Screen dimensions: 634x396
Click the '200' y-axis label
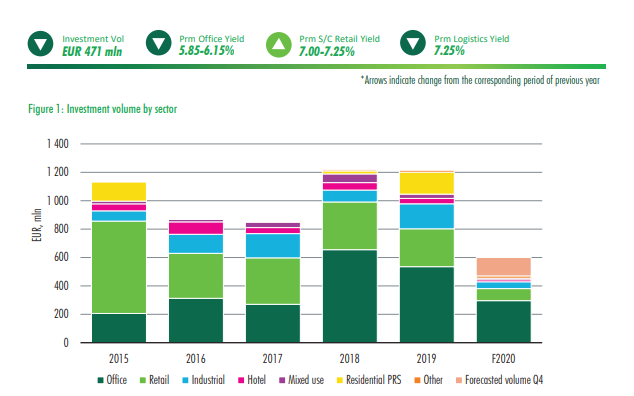(x=61, y=314)
